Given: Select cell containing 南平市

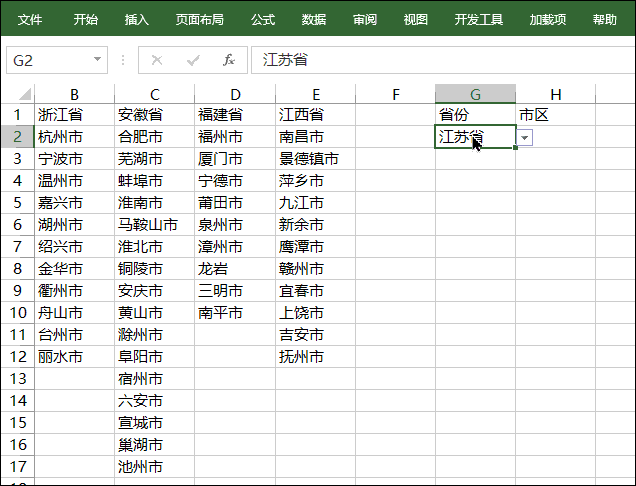Looking at the screenshot, I should click(235, 313).
